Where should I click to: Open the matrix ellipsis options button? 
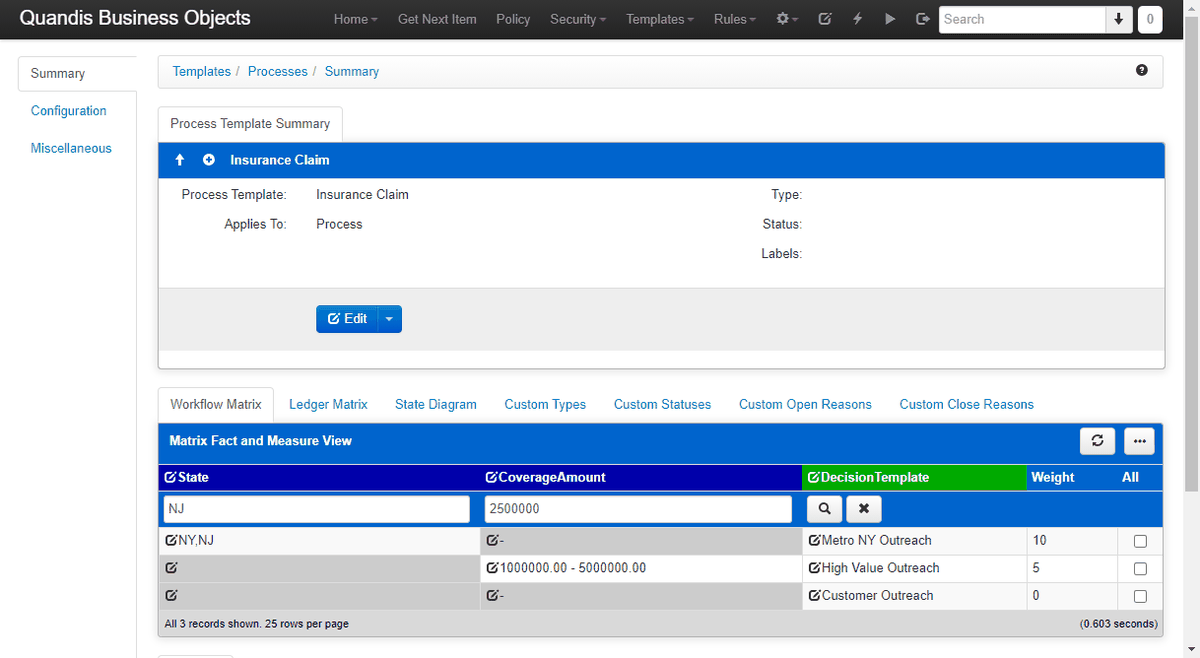click(x=1139, y=441)
